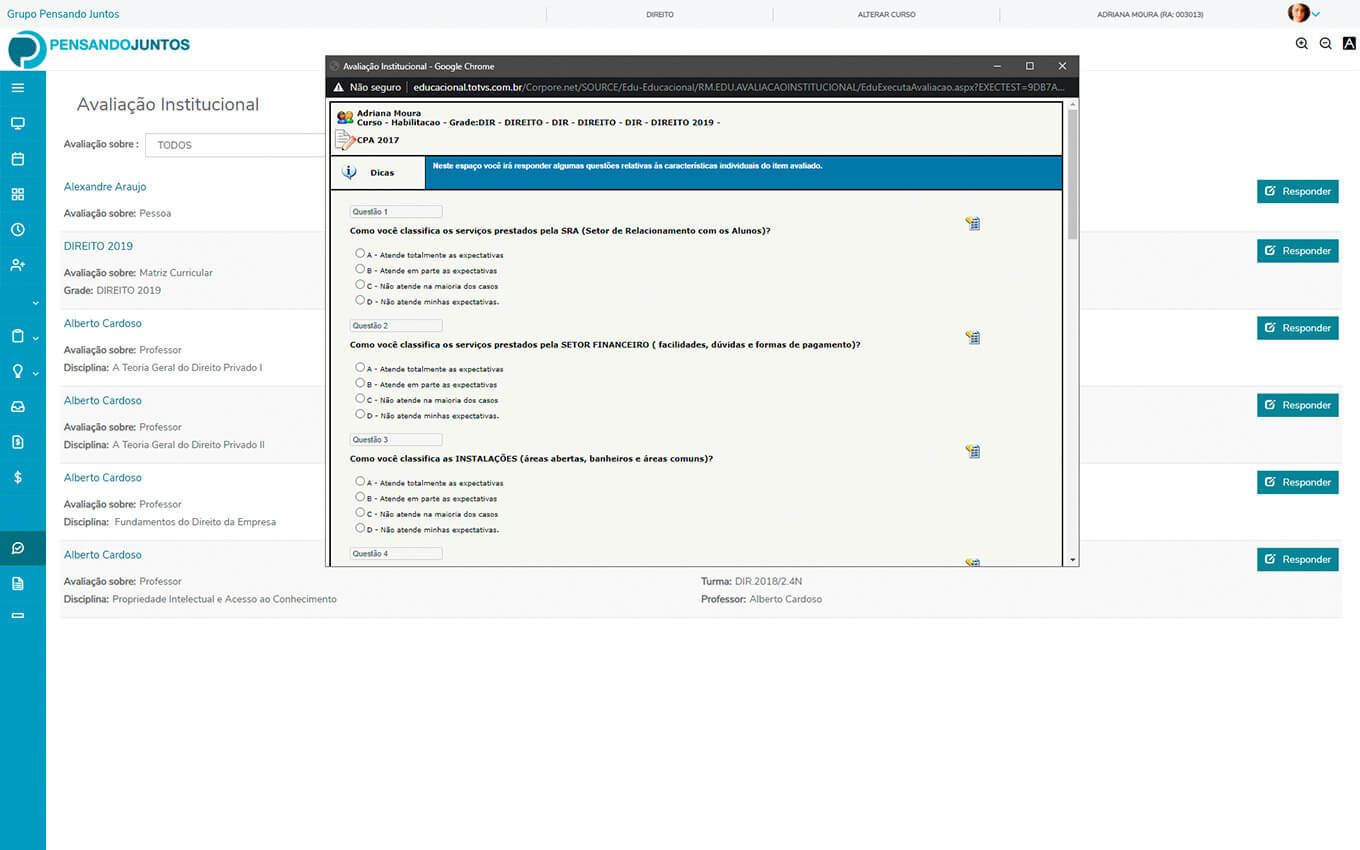Click the zoom out magnifier icon

point(1325,44)
